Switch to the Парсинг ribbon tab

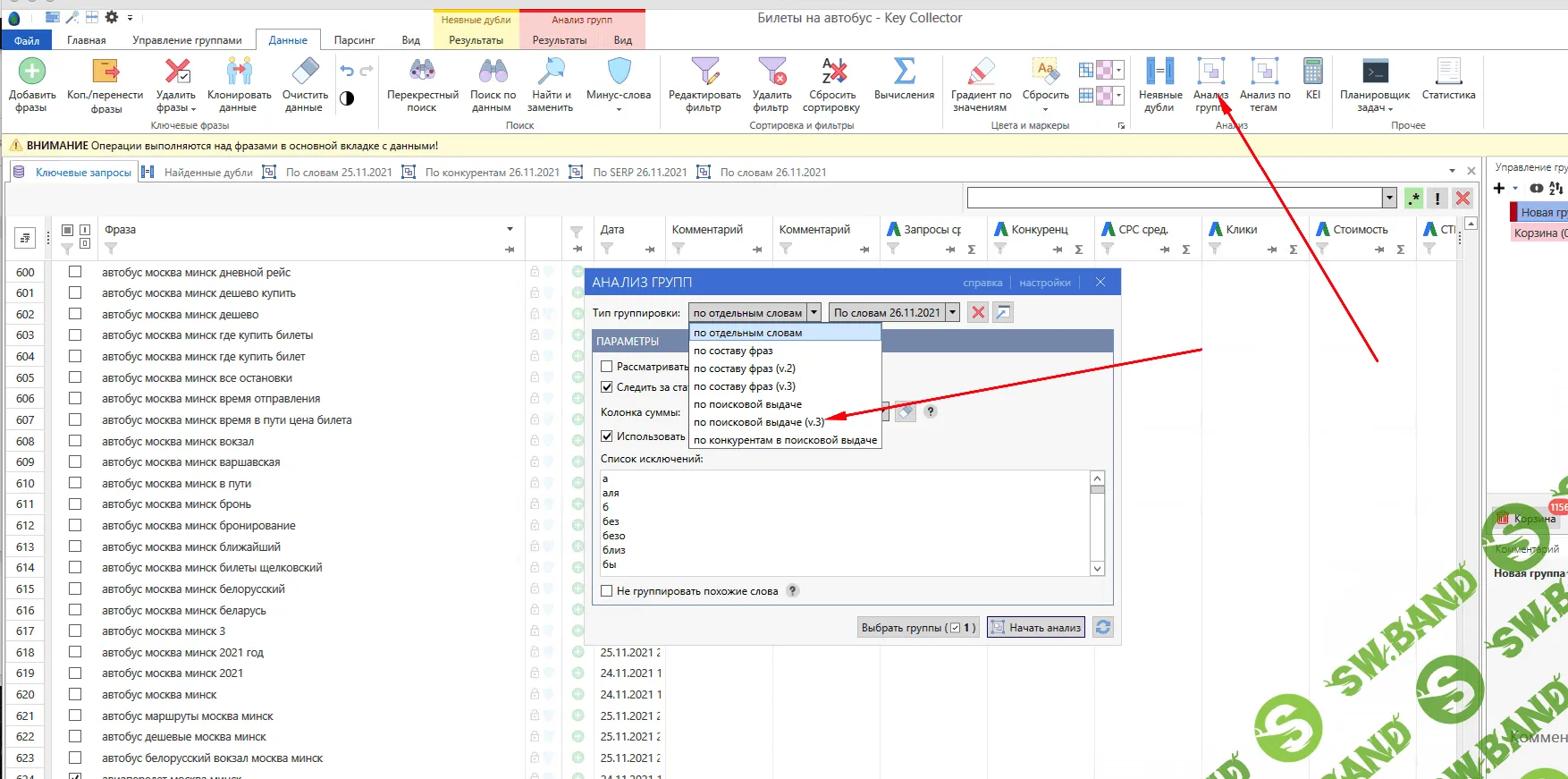pyautogui.click(x=354, y=40)
